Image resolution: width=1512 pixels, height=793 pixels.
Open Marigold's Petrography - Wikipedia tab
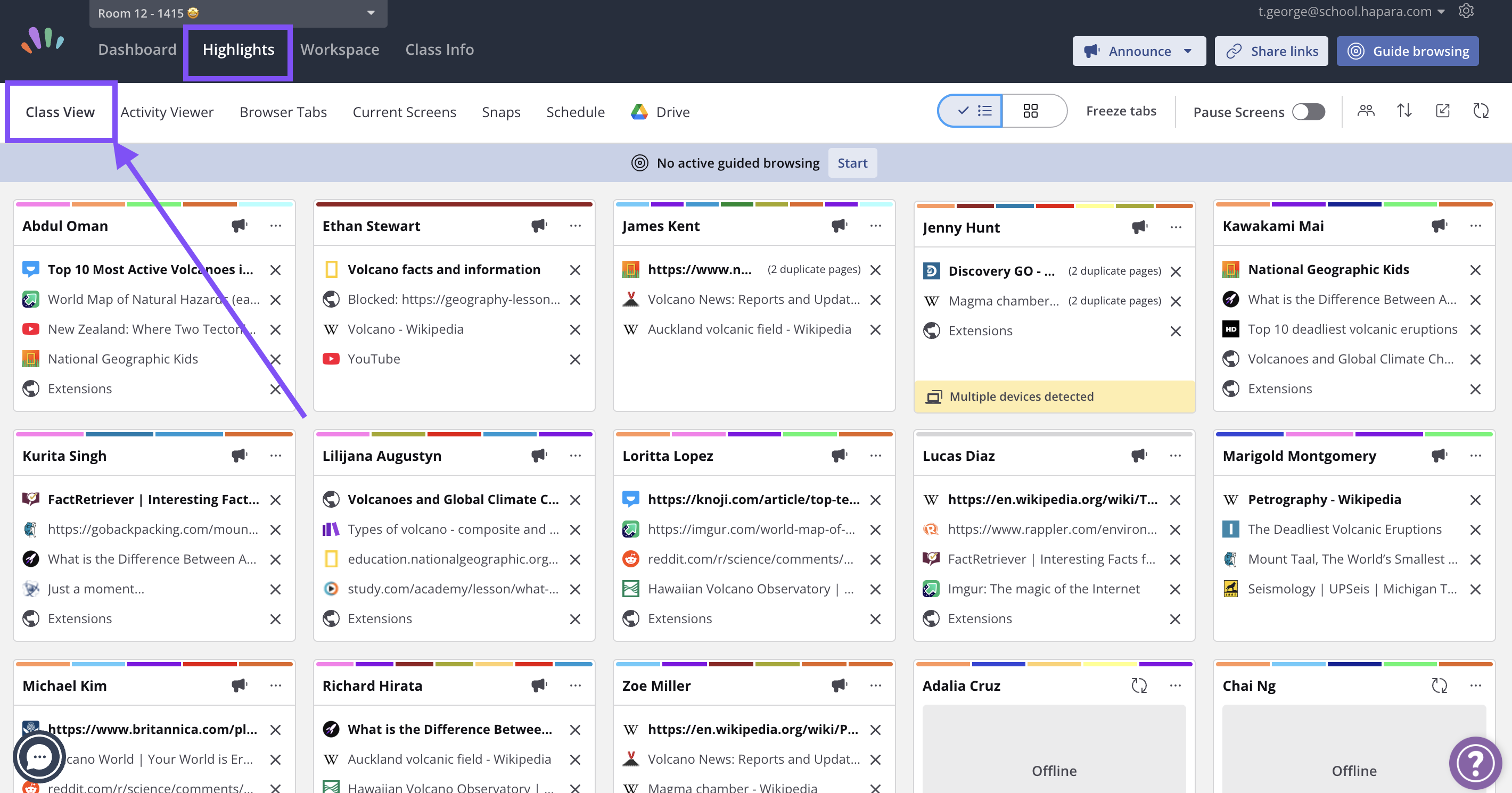coord(1324,500)
